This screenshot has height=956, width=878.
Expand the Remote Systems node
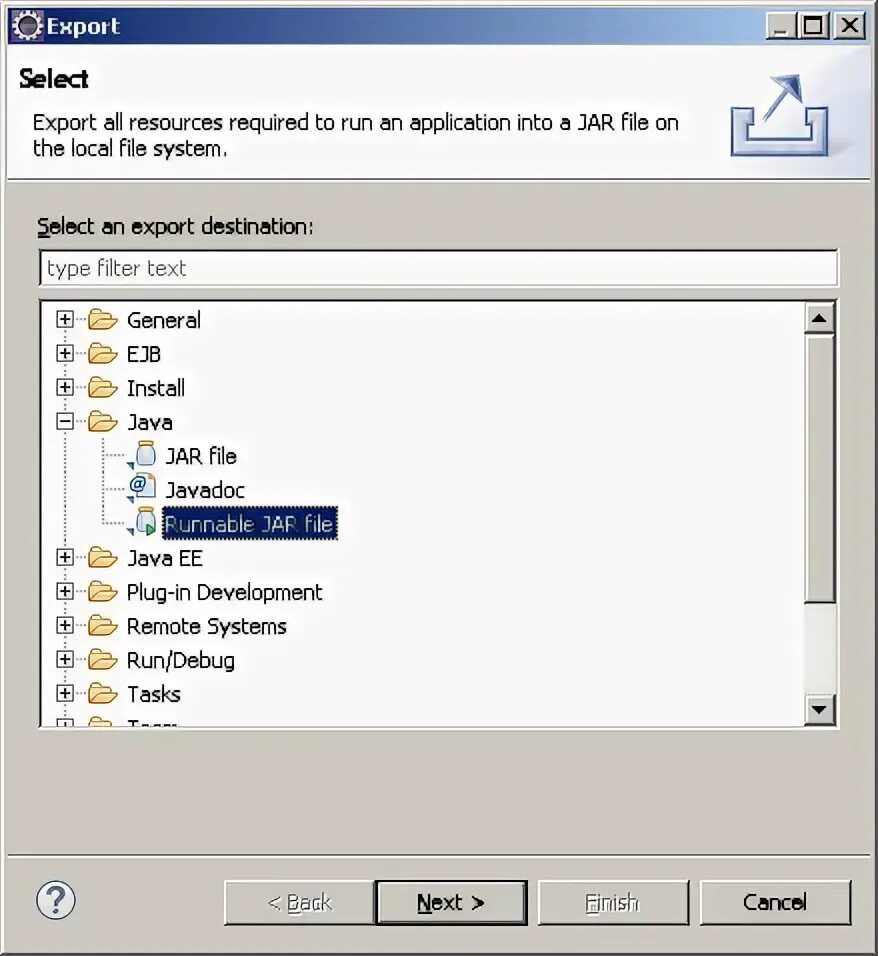click(65, 626)
